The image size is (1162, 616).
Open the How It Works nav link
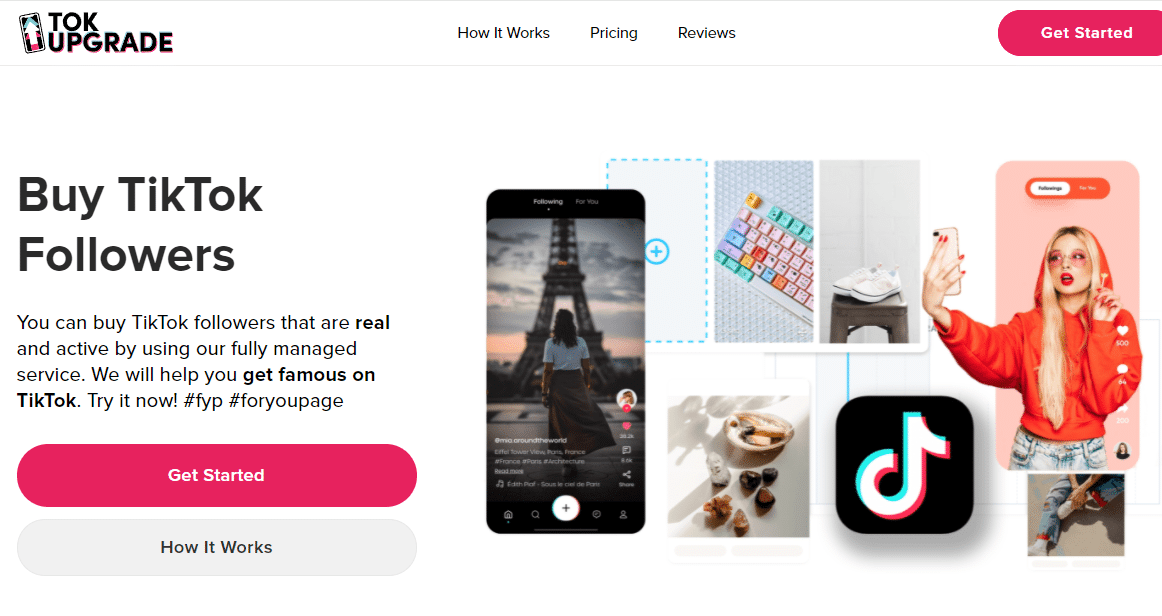pos(503,33)
